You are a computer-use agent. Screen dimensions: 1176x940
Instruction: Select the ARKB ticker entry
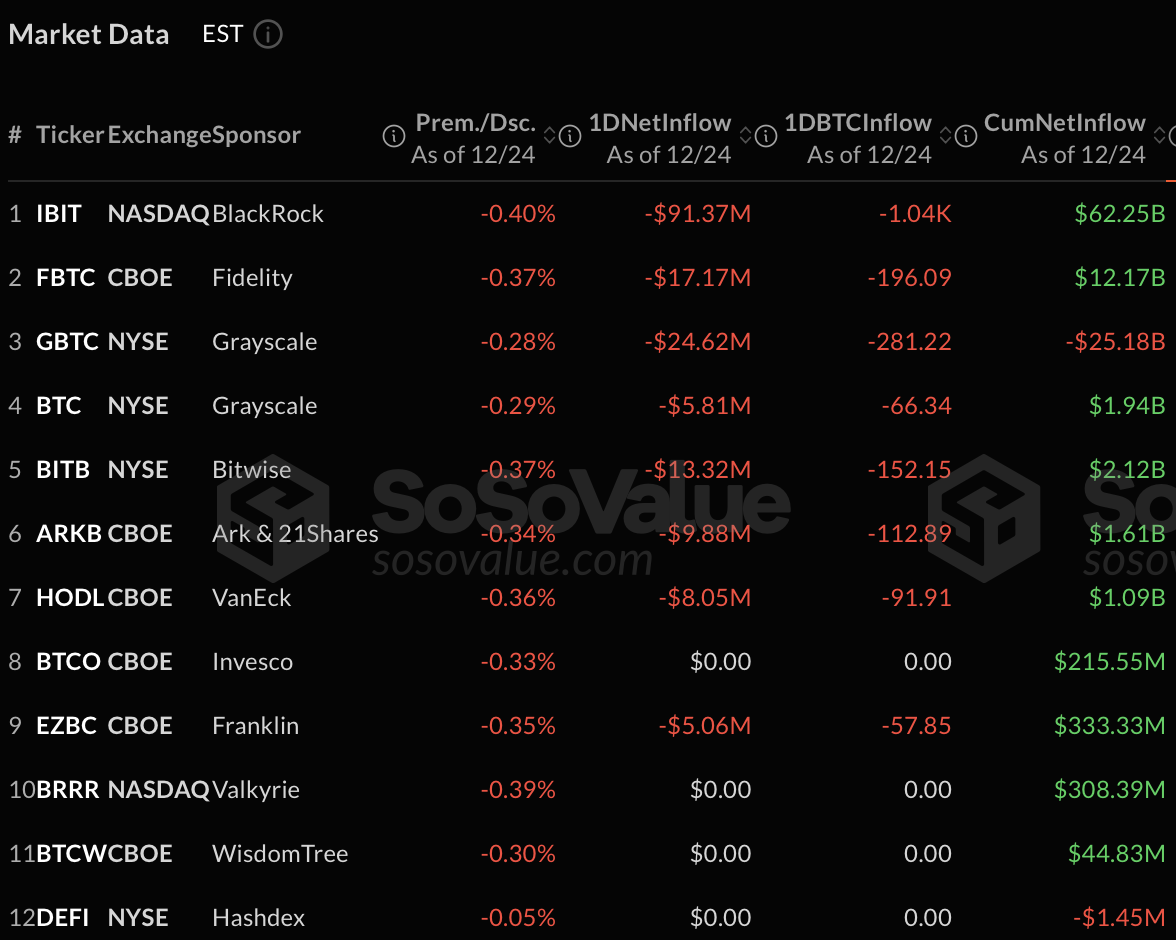click(69, 533)
